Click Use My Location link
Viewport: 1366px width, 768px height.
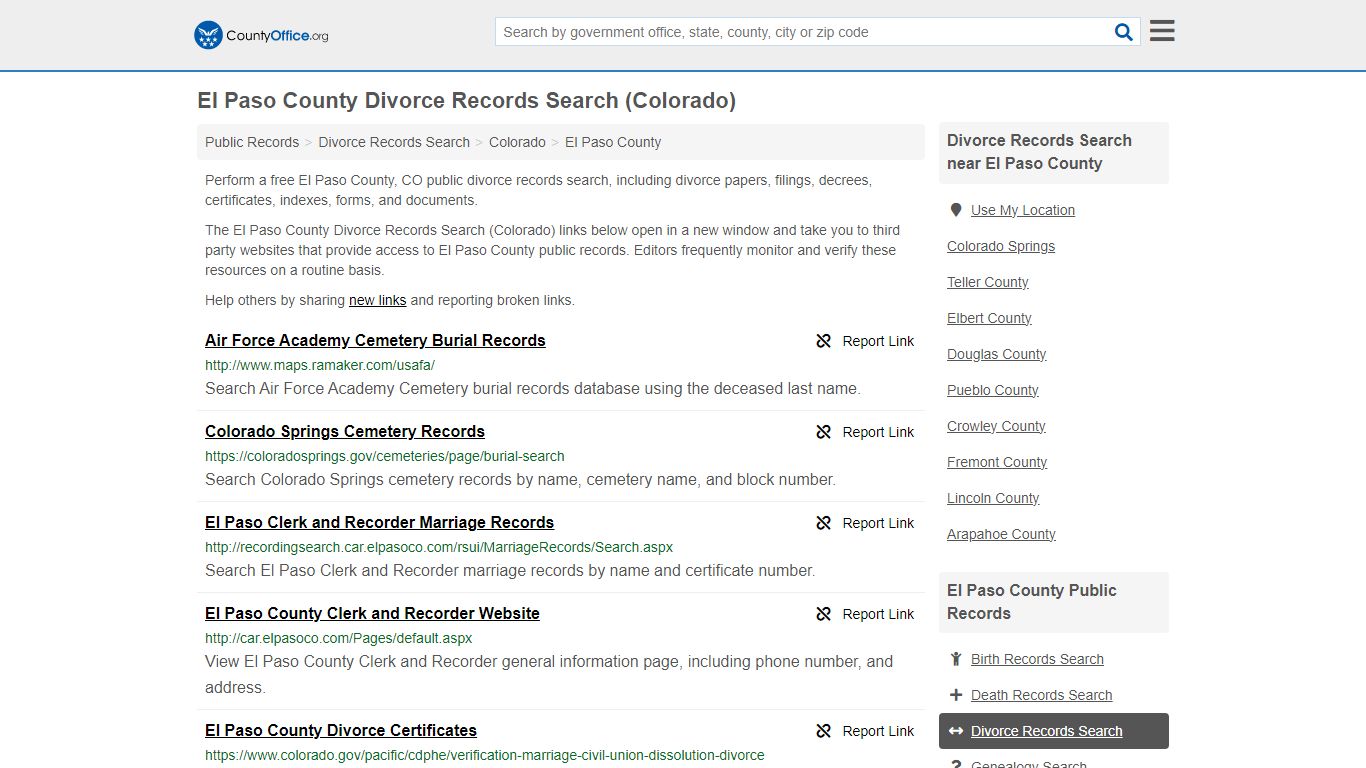(1023, 210)
